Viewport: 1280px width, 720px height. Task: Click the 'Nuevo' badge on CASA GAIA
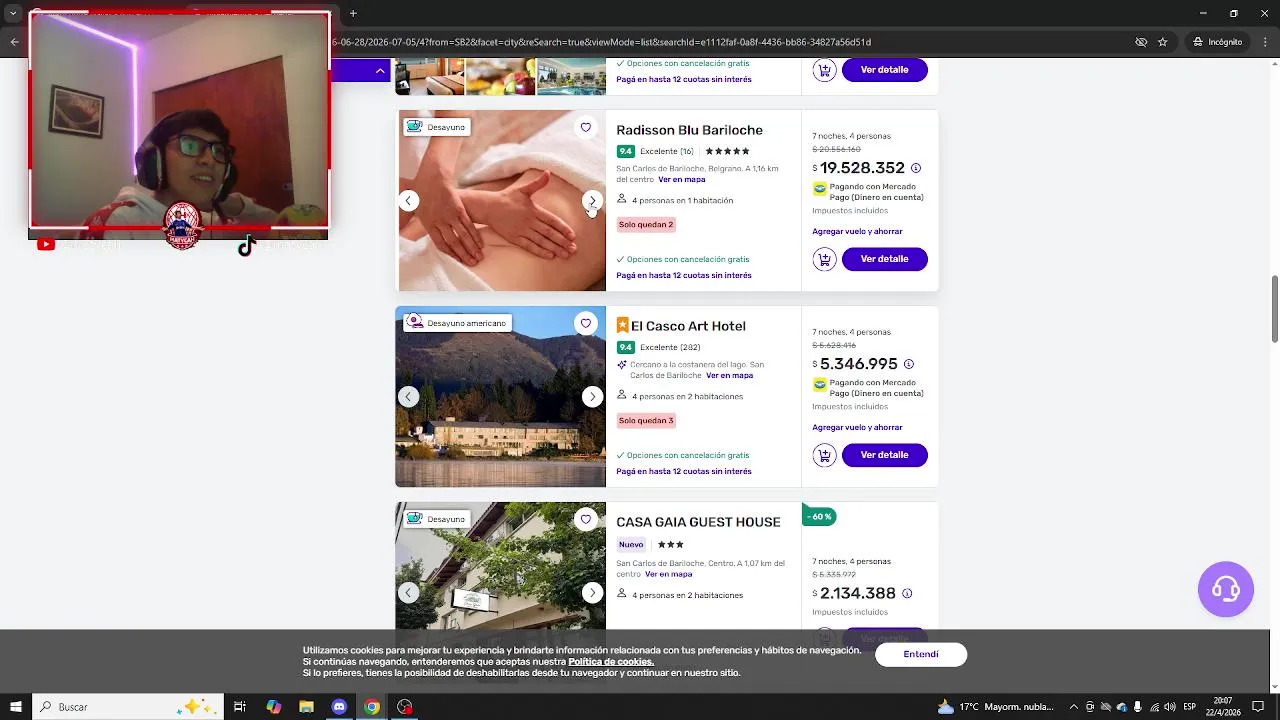631,545
